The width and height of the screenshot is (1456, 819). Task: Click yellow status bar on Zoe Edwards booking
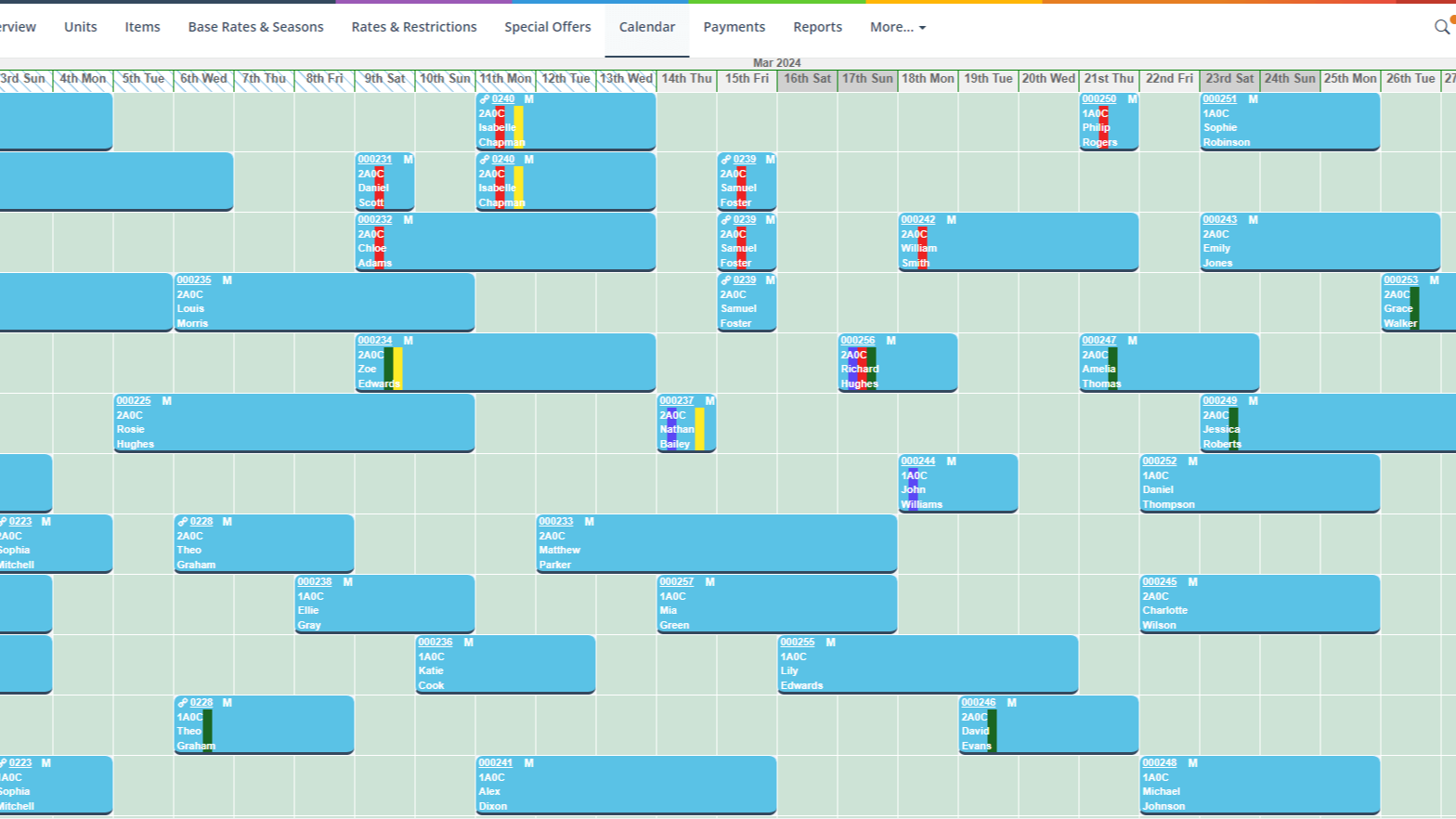398,368
